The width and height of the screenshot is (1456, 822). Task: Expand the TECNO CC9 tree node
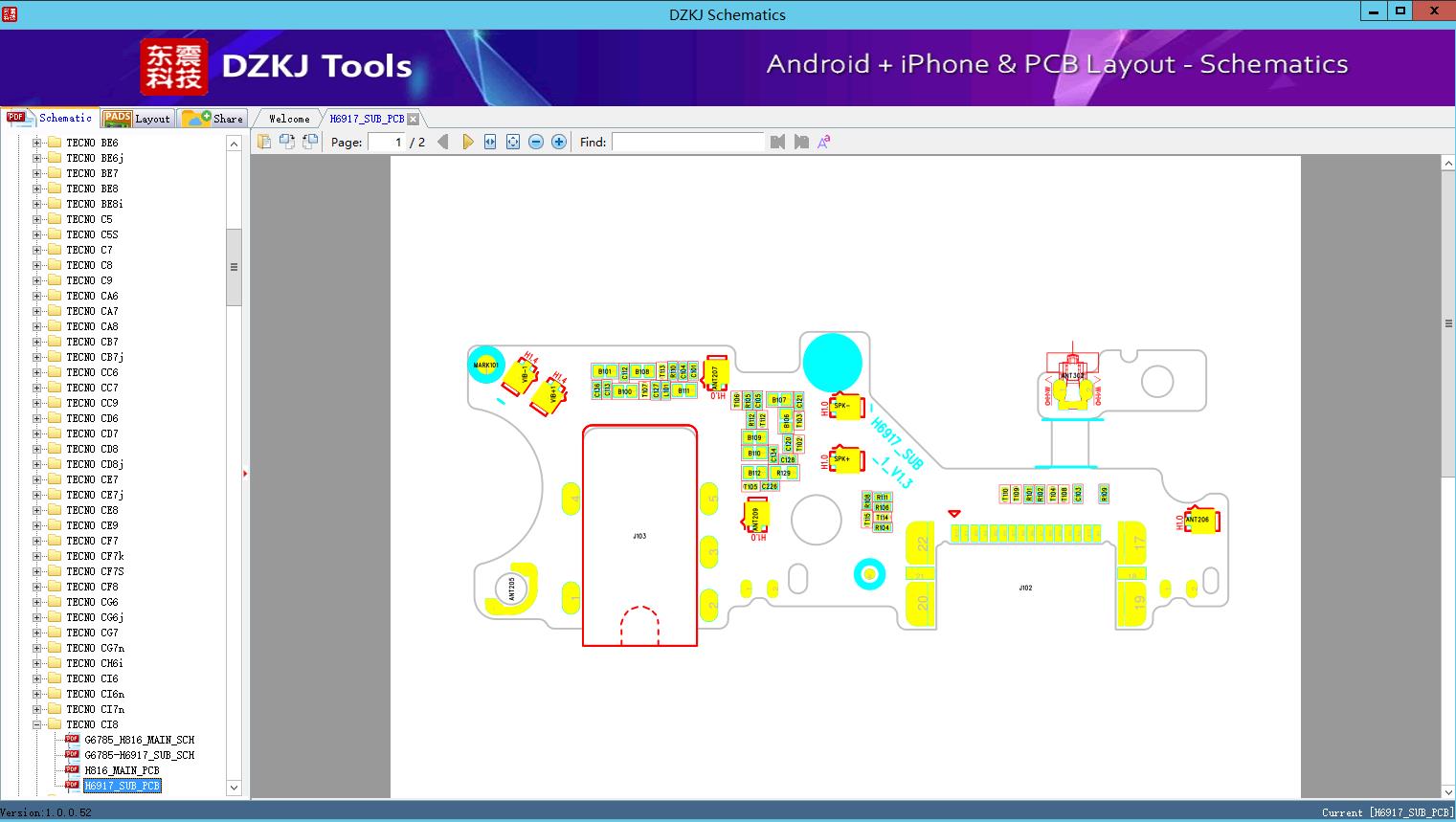(36, 403)
